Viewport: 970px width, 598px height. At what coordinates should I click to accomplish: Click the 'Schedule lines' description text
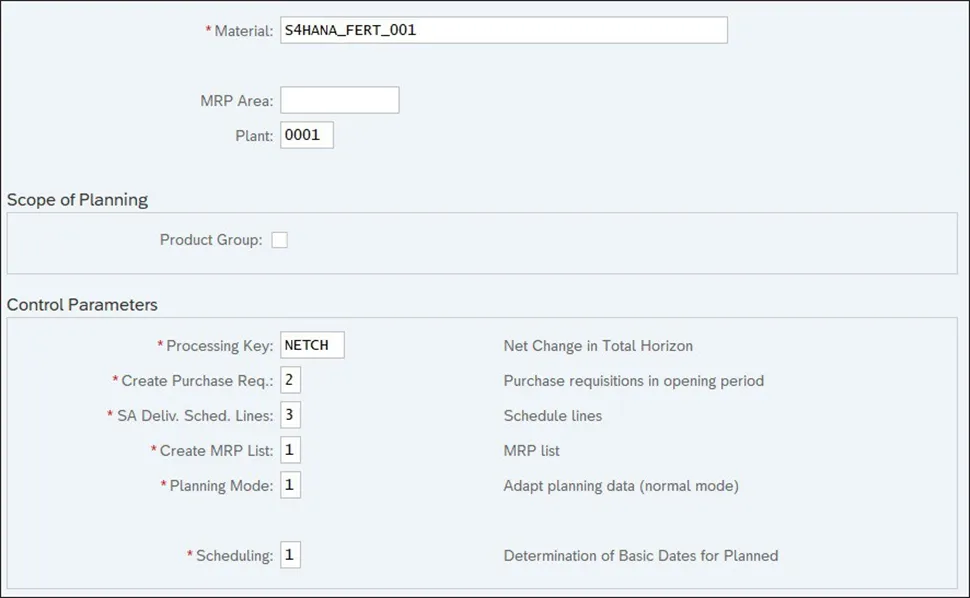[x=553, y=416]
